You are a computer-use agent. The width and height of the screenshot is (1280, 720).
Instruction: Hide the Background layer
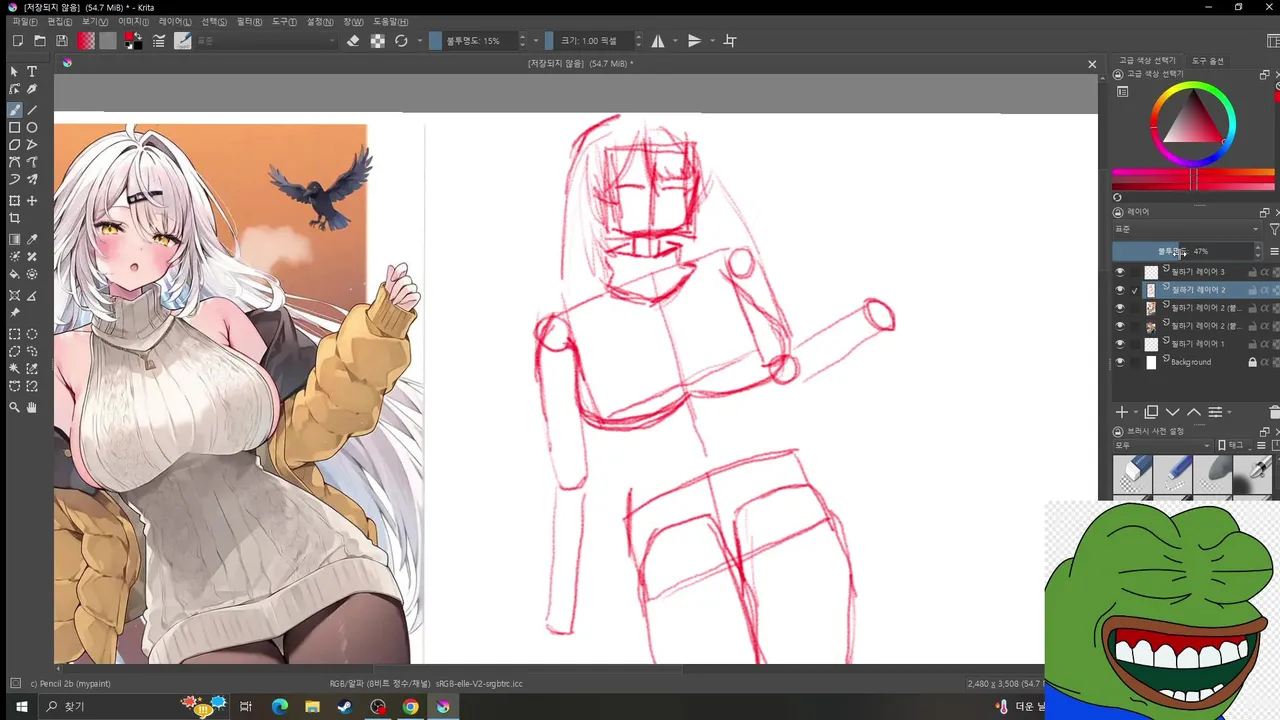1120,362
